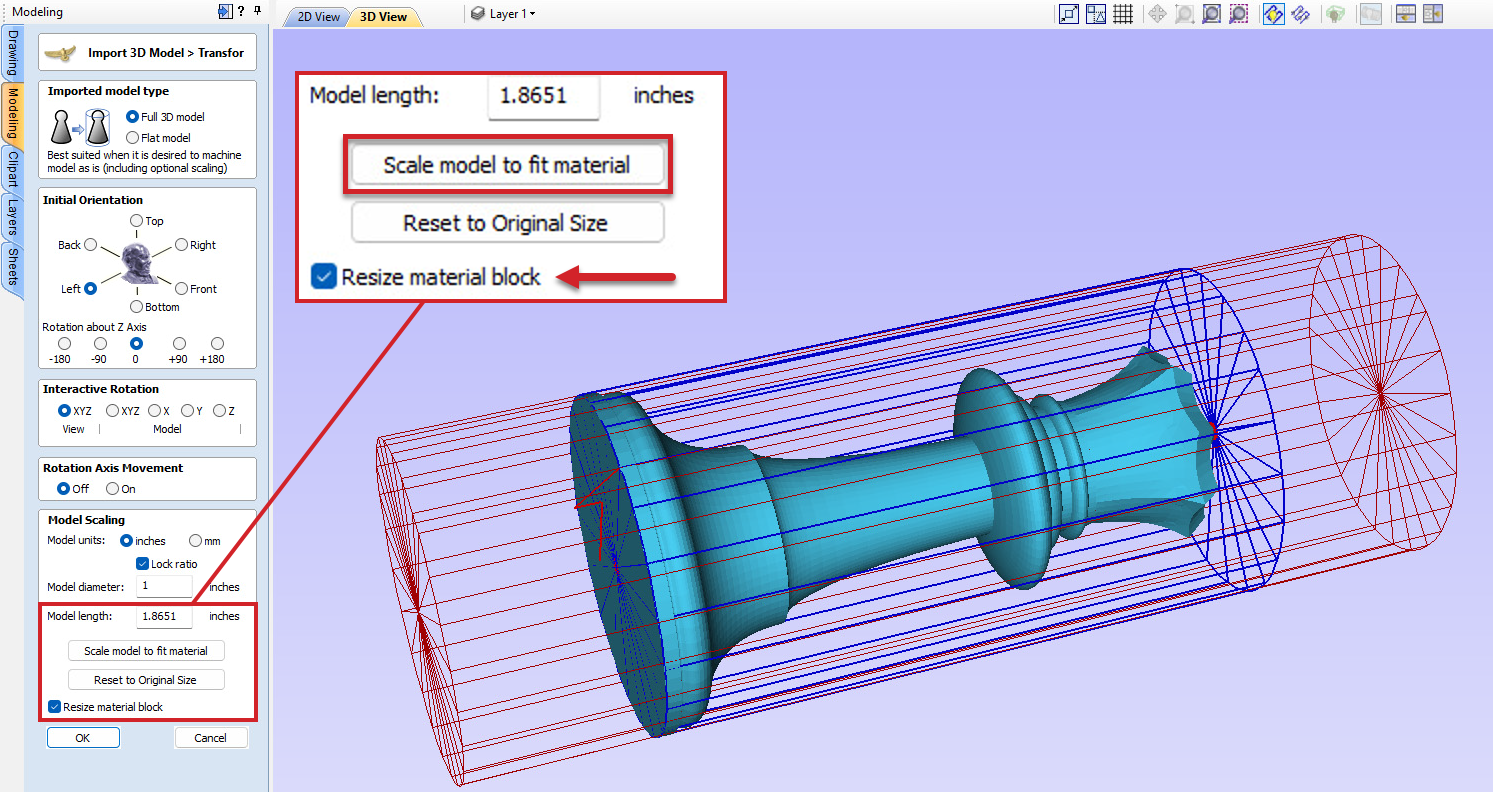Toggle the snapping grid icon

point(1122,14)
